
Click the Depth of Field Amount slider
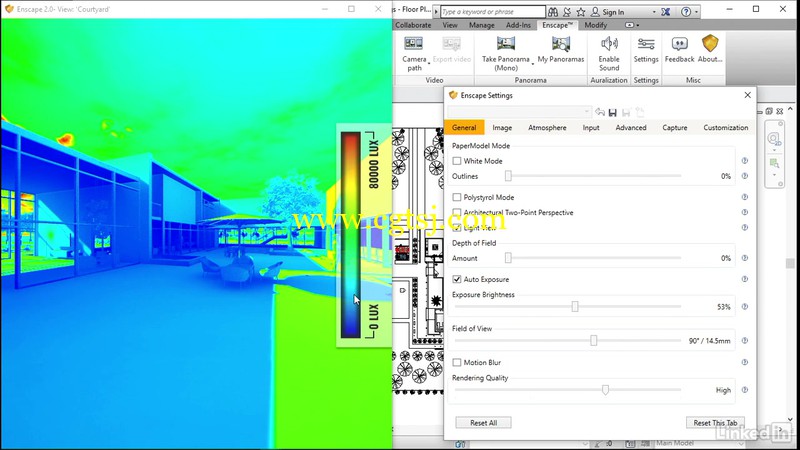tap(508, 258)
